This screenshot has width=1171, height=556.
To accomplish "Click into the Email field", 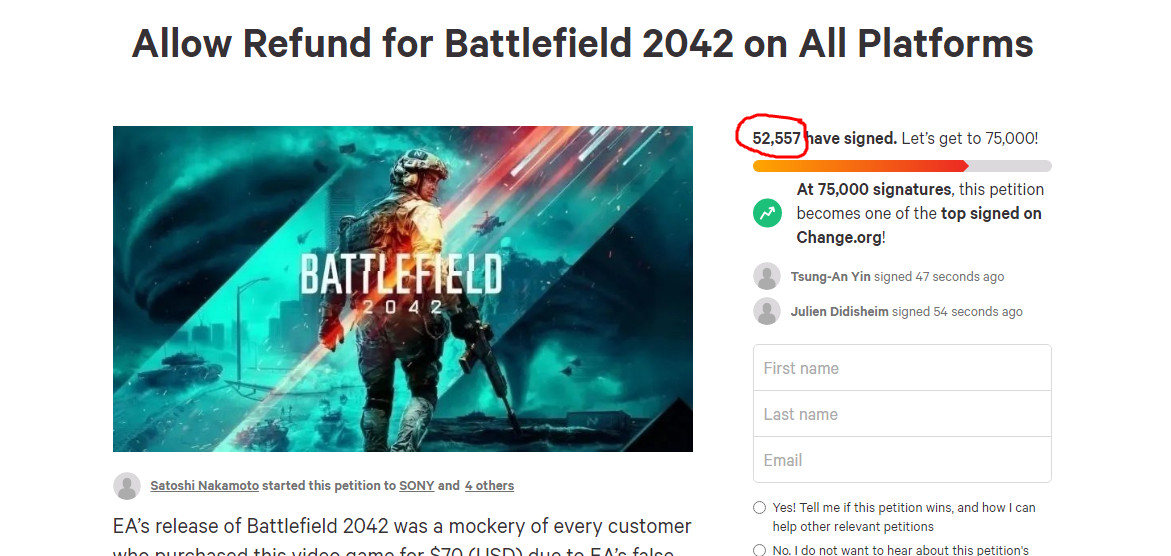I will (x=901, y=460).
